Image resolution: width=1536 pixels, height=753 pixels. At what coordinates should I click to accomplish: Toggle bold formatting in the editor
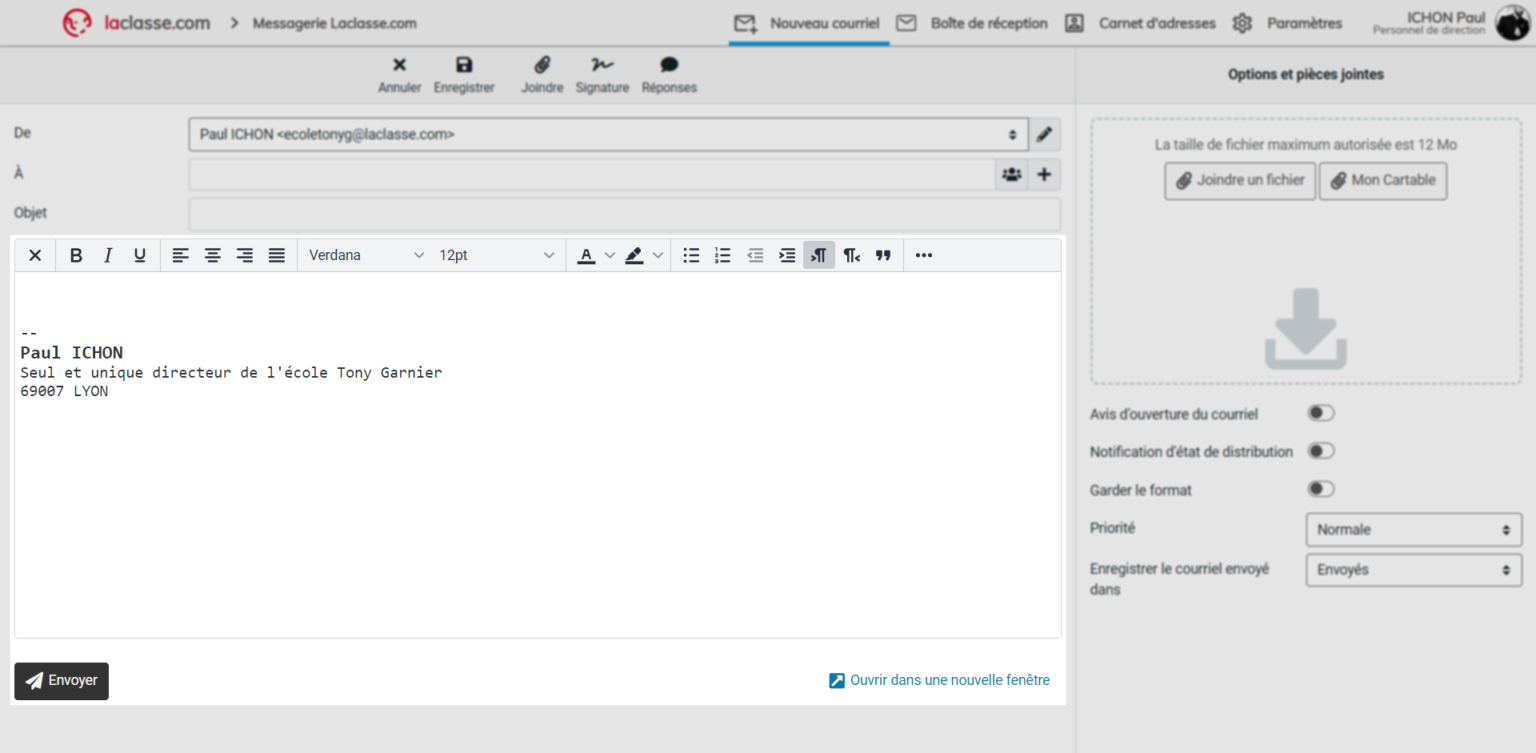(76, 255)
